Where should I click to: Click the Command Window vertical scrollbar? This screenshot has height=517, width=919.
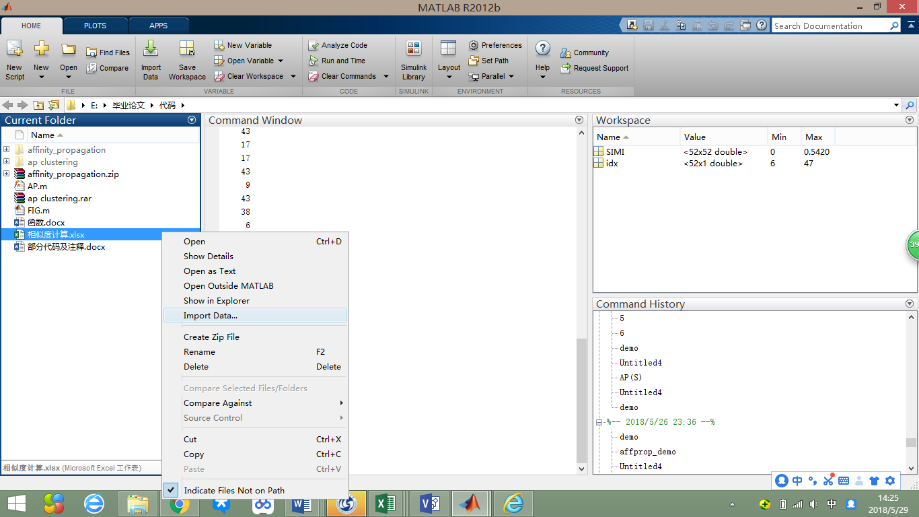coord(582,400)
